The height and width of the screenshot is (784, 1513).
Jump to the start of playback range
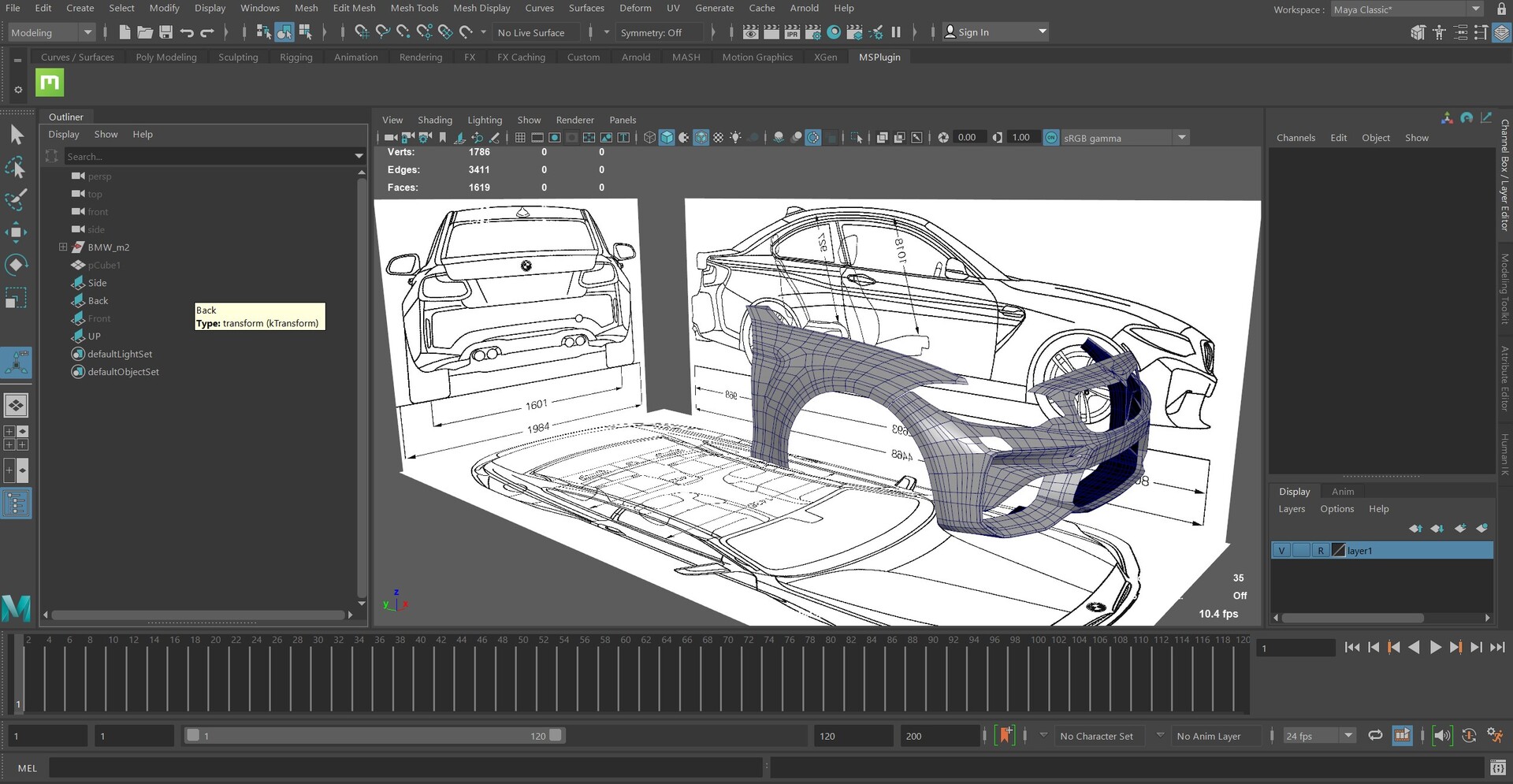1352,648
